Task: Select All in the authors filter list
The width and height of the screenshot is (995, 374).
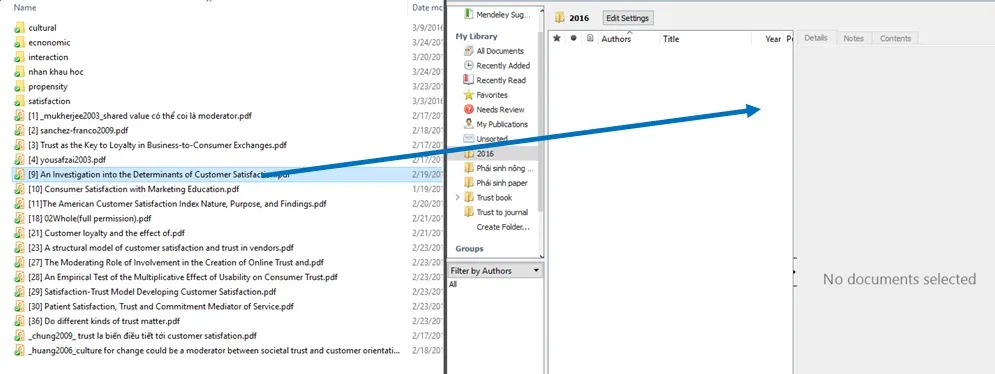Action: click(x=453, y=284)
